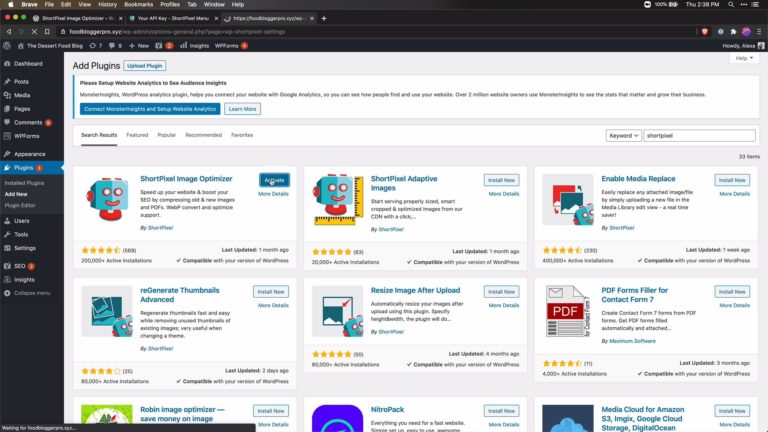Screen dimensions: 768x432
Task: Open comments bubble in admin bar
Action: (x=115, y=46)
